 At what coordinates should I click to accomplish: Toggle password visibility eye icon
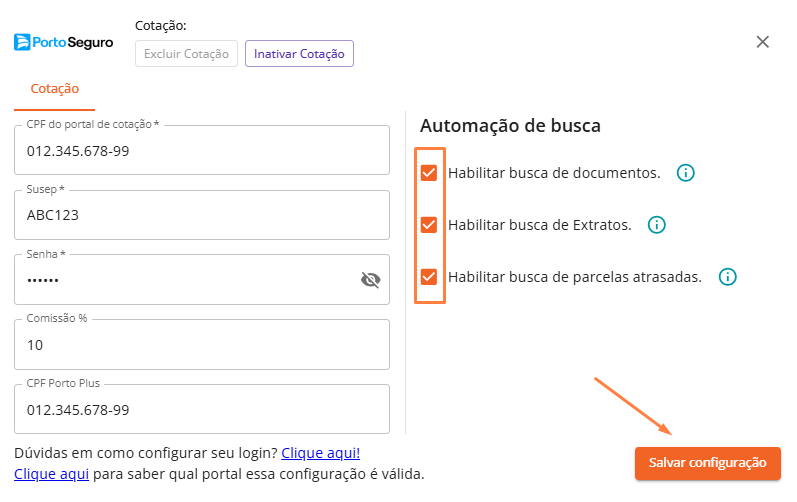(370, 280)
